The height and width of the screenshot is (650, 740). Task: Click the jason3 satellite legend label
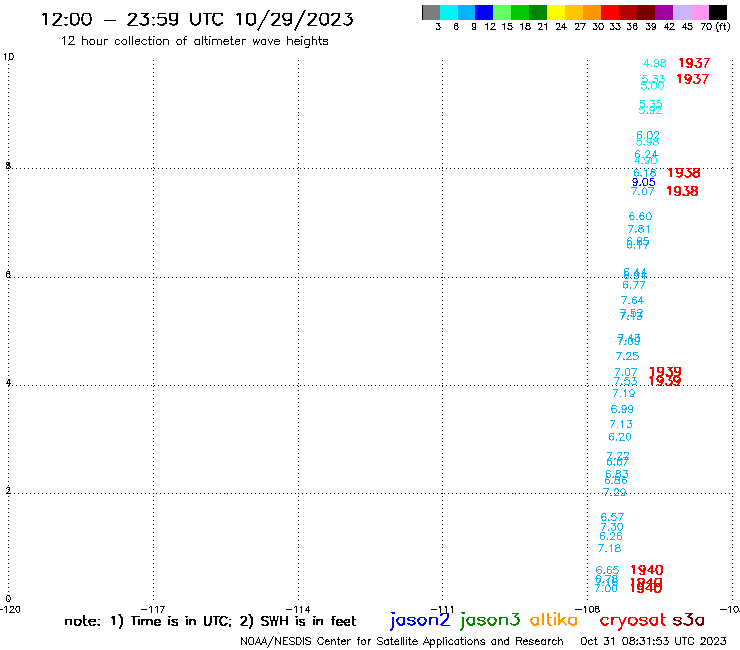(490, 620)
